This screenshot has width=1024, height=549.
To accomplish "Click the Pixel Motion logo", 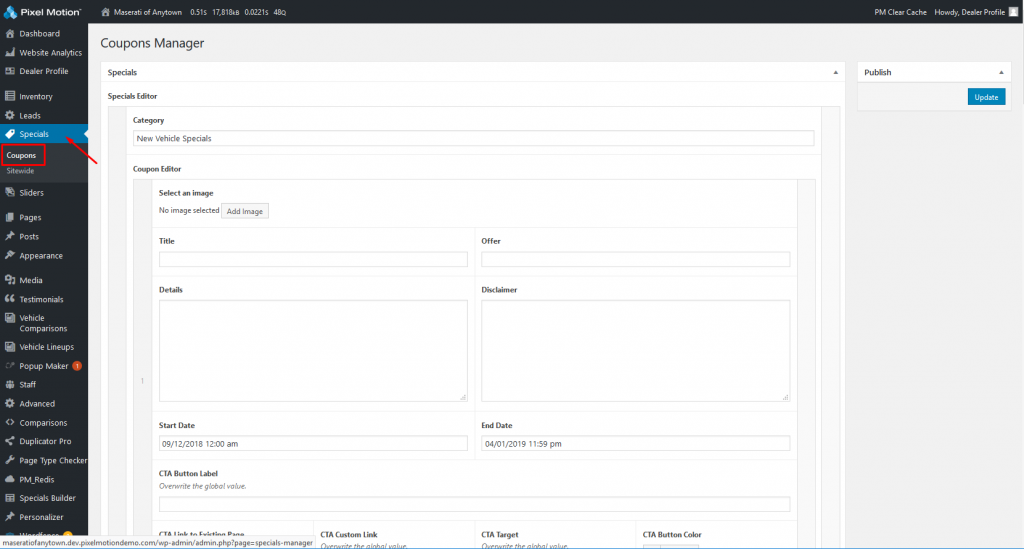I will 42,12.
